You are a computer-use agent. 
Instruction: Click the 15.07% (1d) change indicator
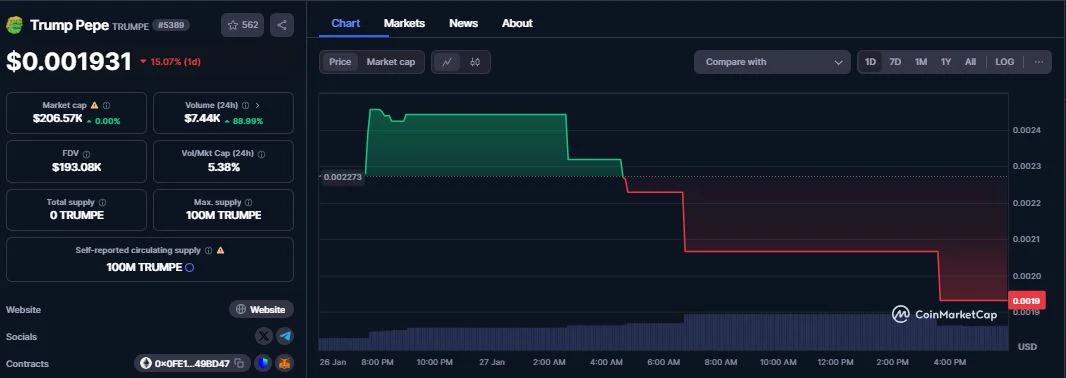[170, 62]
